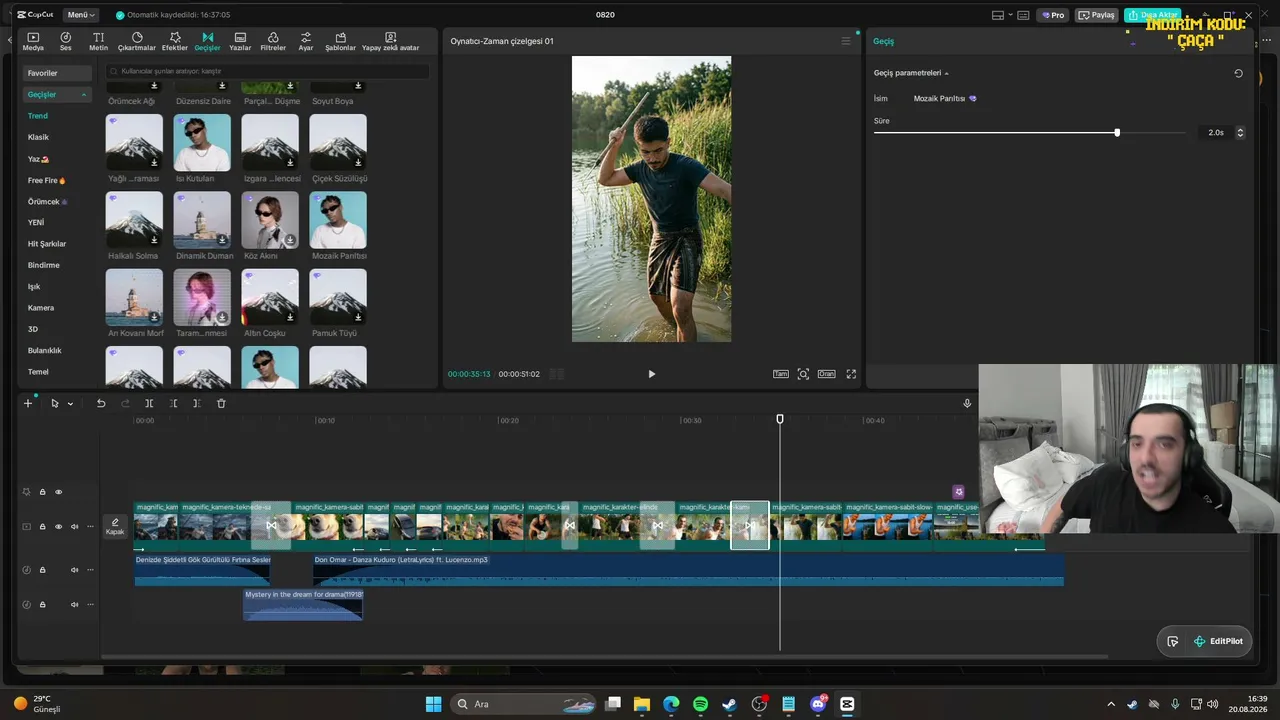Open the Yapay zekâ avatar panel

click(391, 41)
